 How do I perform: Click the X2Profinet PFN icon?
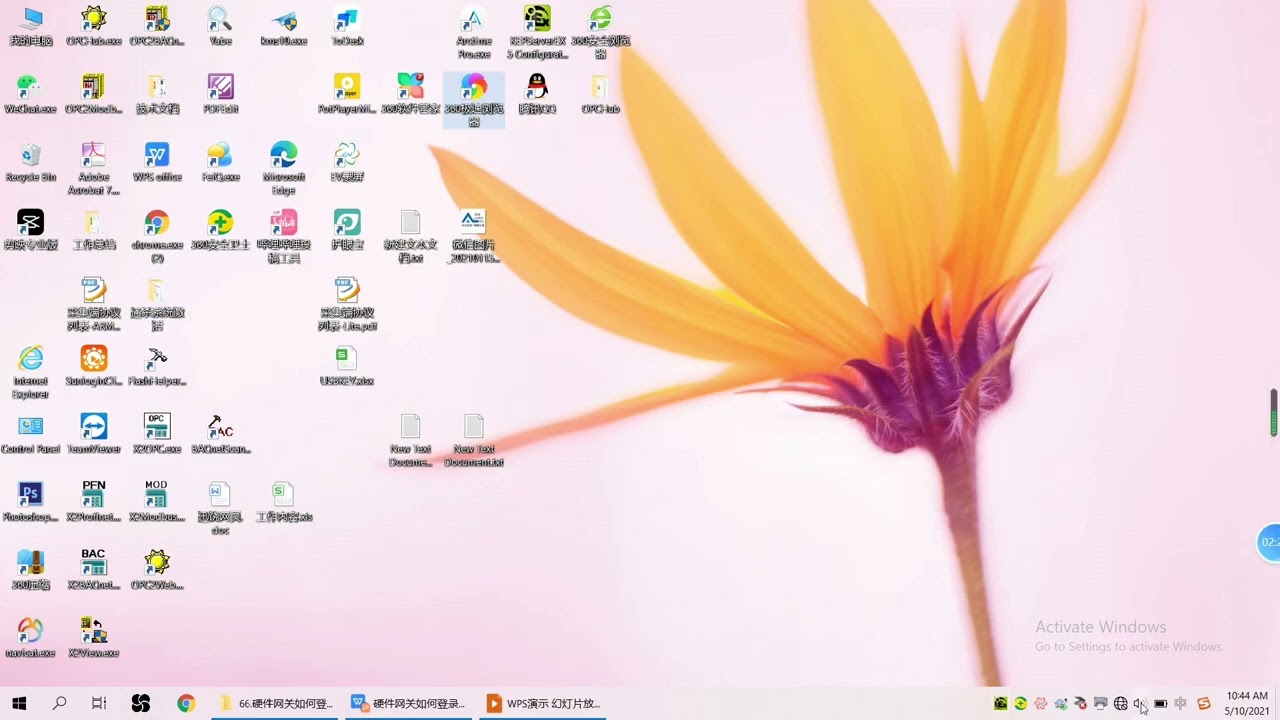pyautogui.click(x=93, y=502)
